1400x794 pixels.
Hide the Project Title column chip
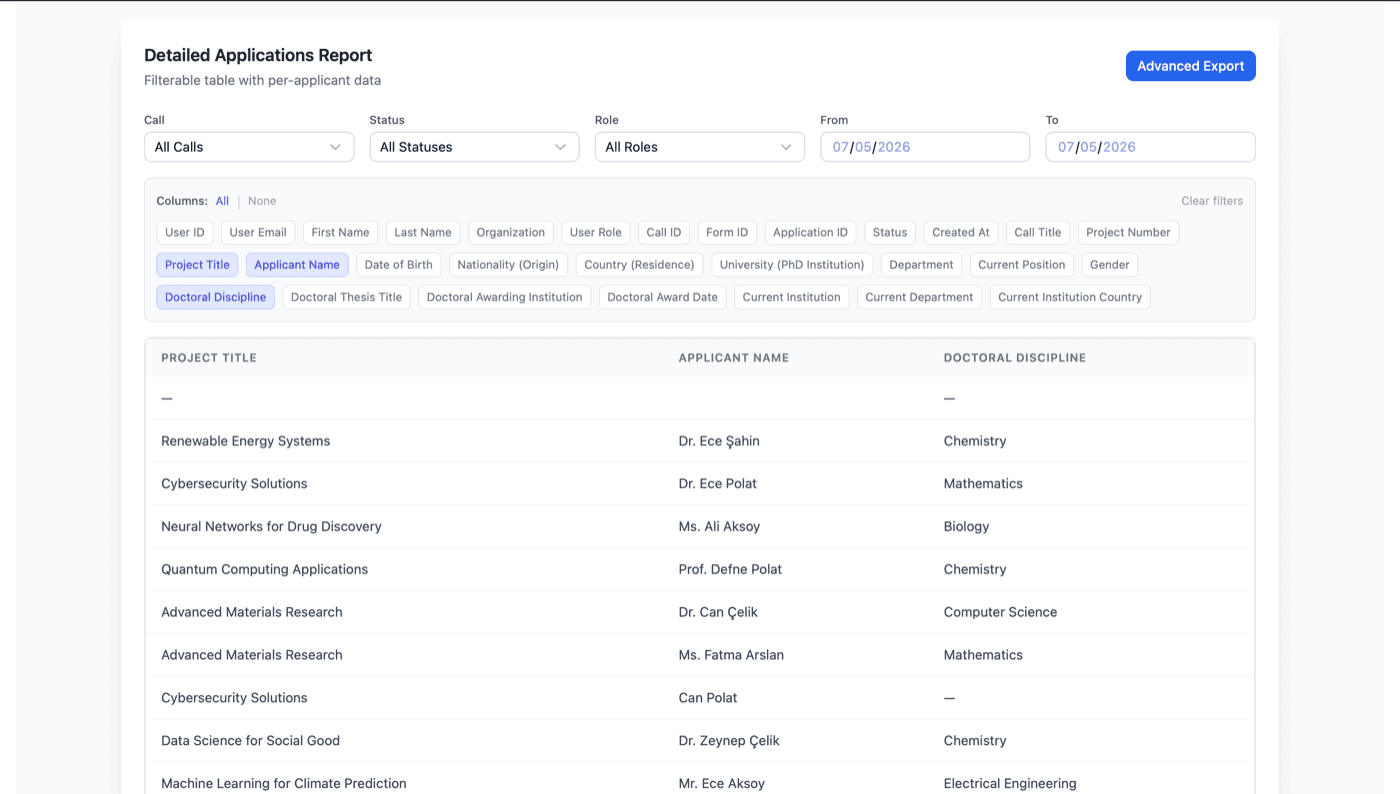click(x=197, y=265)
